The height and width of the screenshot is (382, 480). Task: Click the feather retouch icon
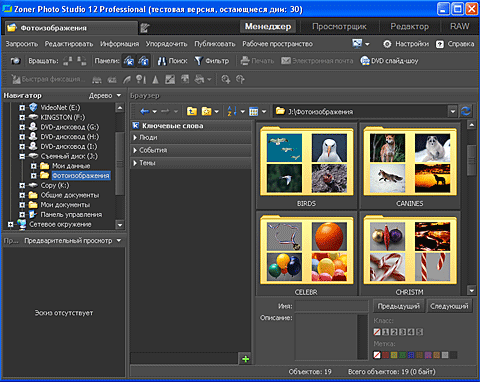click(127, 79)
